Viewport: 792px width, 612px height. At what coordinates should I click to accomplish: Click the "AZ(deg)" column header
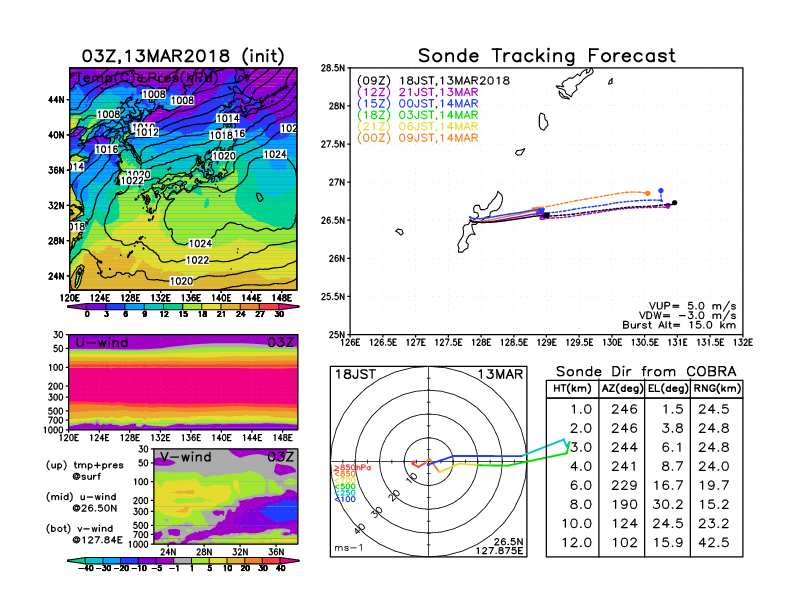622,388
